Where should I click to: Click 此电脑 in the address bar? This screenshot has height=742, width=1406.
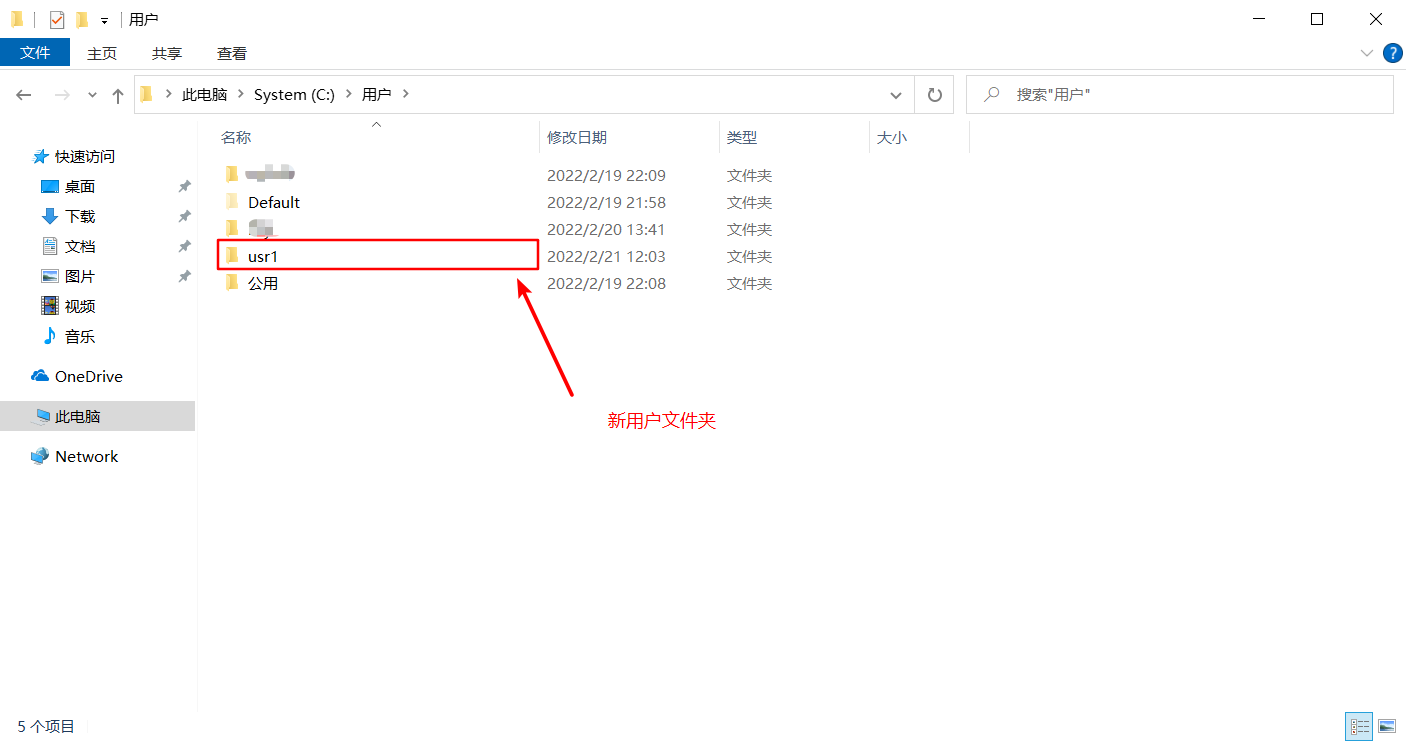tap(204, 94)
